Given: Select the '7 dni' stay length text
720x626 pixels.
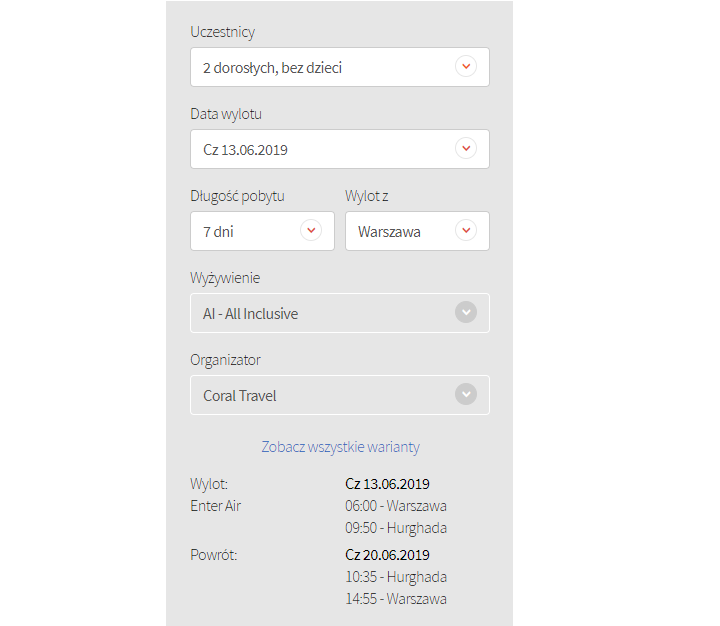Looking at the screenshot, I should (x=218, y=232).
